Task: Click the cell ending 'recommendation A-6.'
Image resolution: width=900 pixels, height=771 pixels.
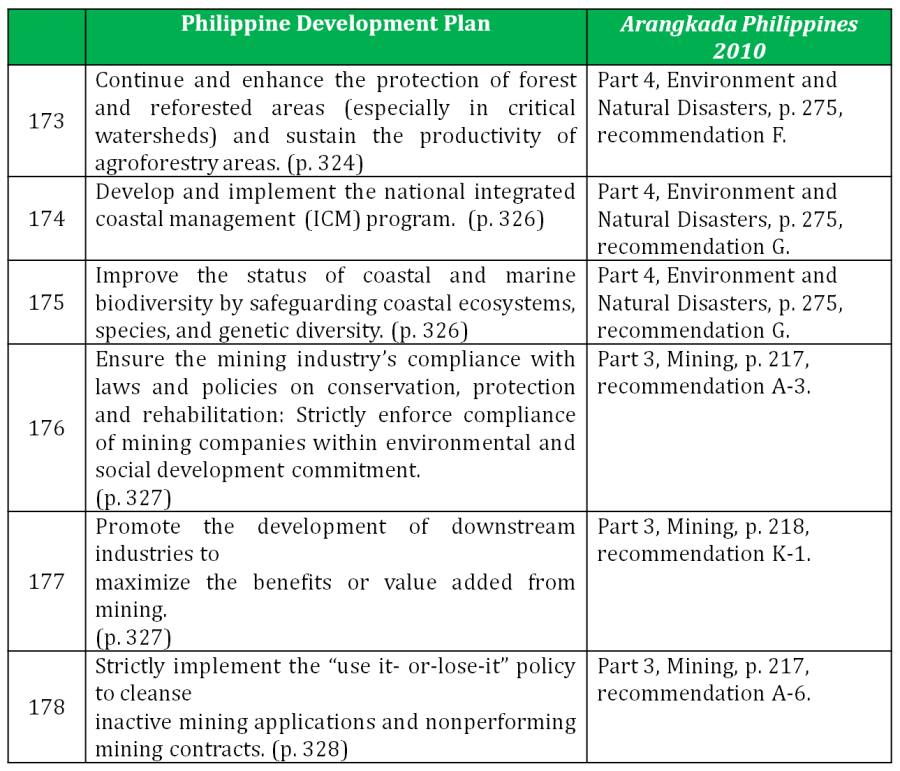Action: coord(739,707)
